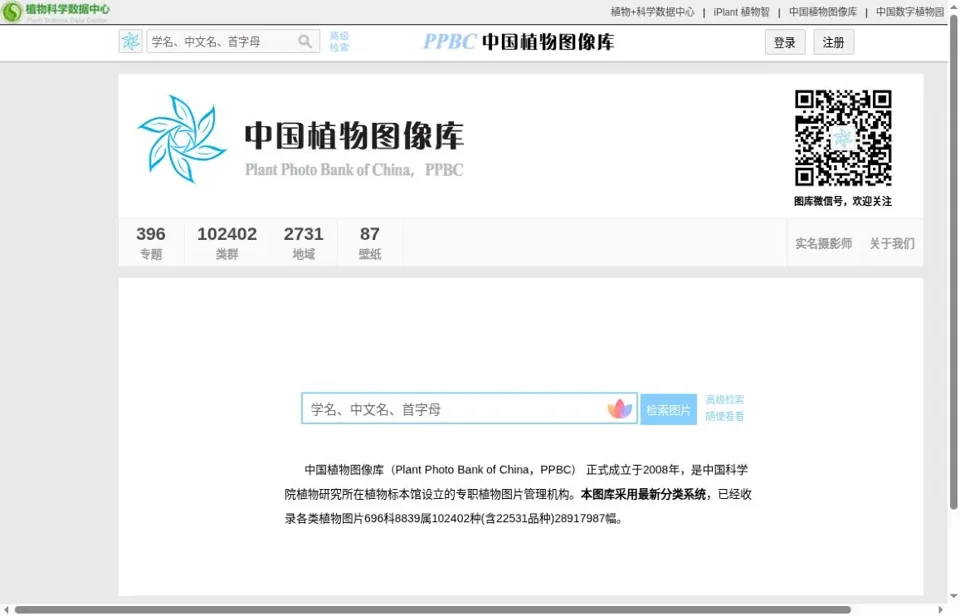Viewport: 960px width, 616px height.
Task: Open 中国植物图像库 top navigation link
Action: pos(823,12)
